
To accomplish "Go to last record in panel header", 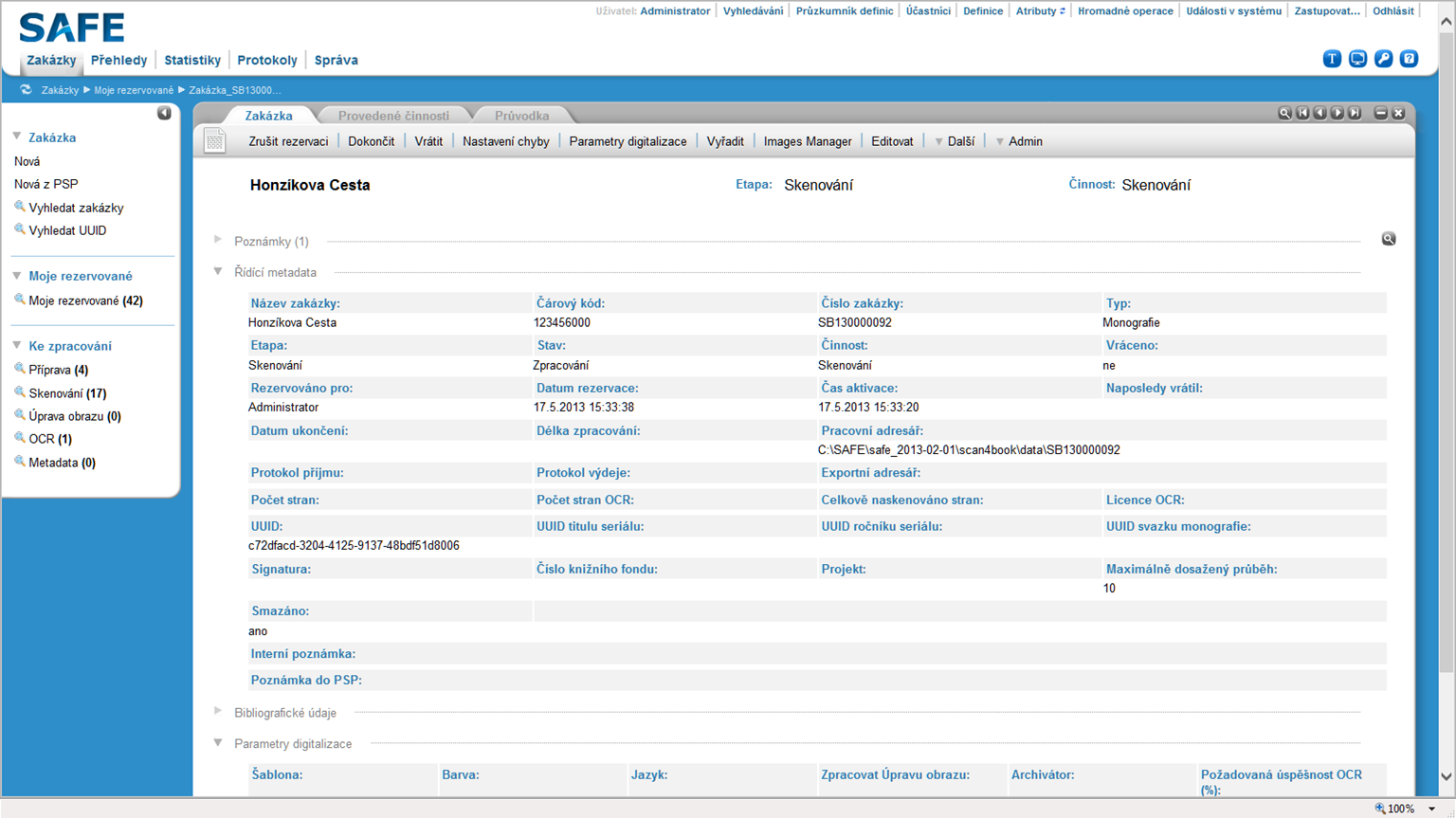I will pyautogui.click(x=1356, y=113).
